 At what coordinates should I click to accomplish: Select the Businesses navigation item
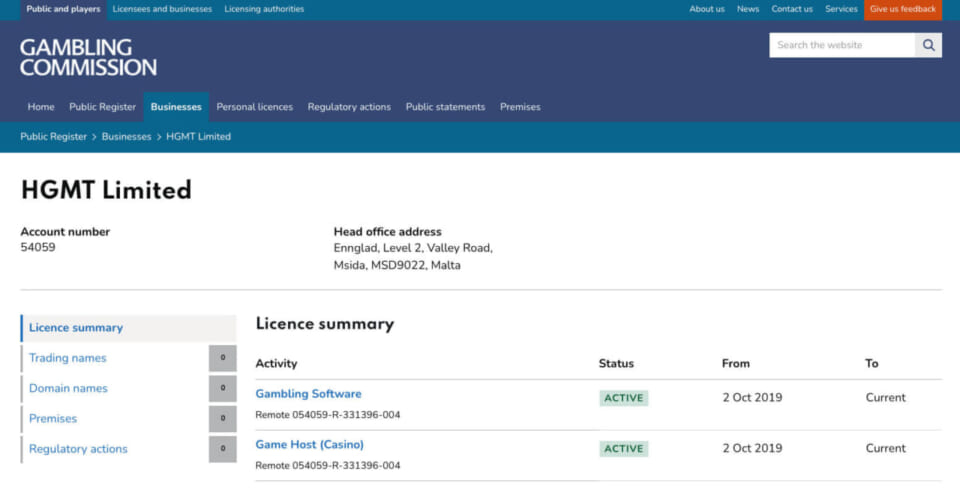click(x=176, y=107)
